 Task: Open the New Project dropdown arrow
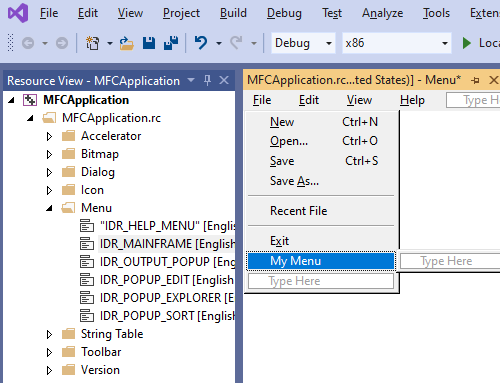pos(110,43)
